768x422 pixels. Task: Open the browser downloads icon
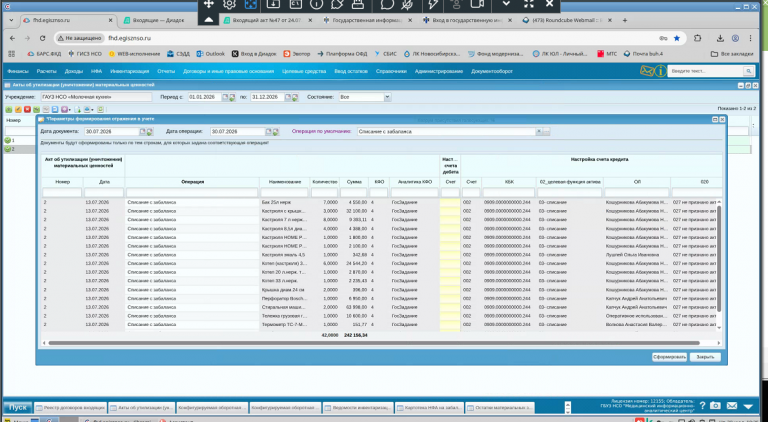(720, 38)
